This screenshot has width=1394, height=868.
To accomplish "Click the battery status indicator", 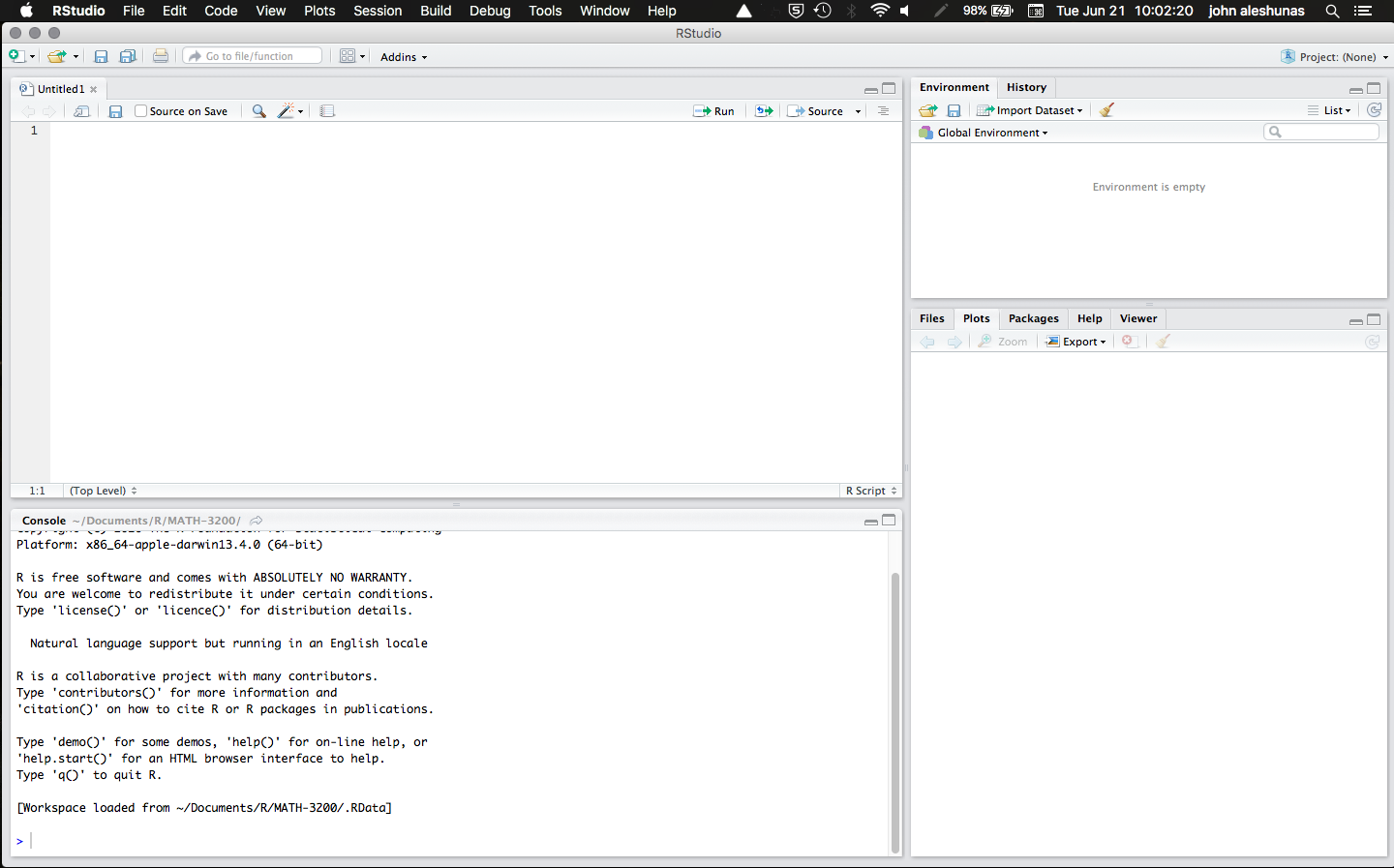I will pos(997,11).
